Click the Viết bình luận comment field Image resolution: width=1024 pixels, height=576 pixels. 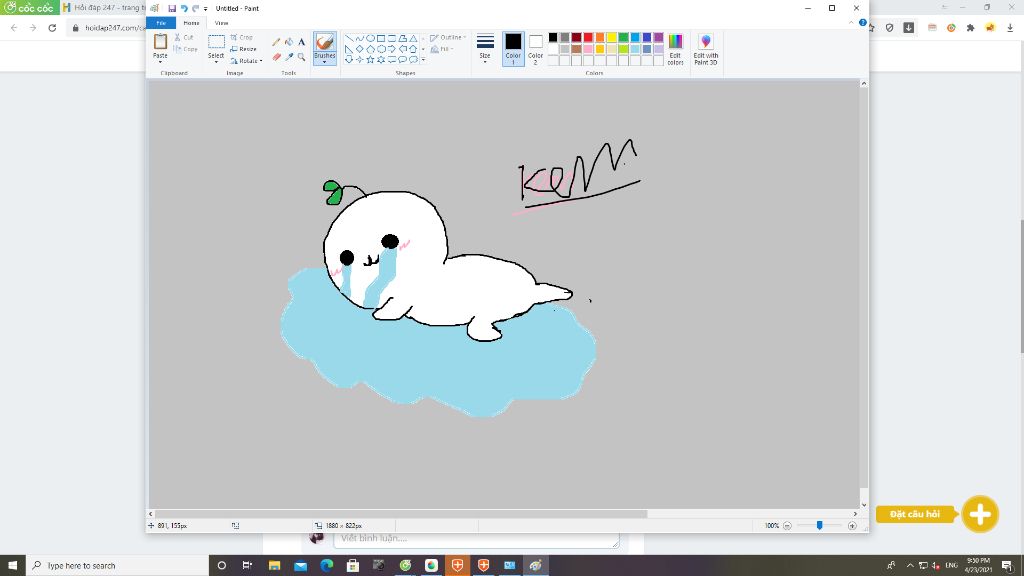pyautogui.click(x=476, y=539)
